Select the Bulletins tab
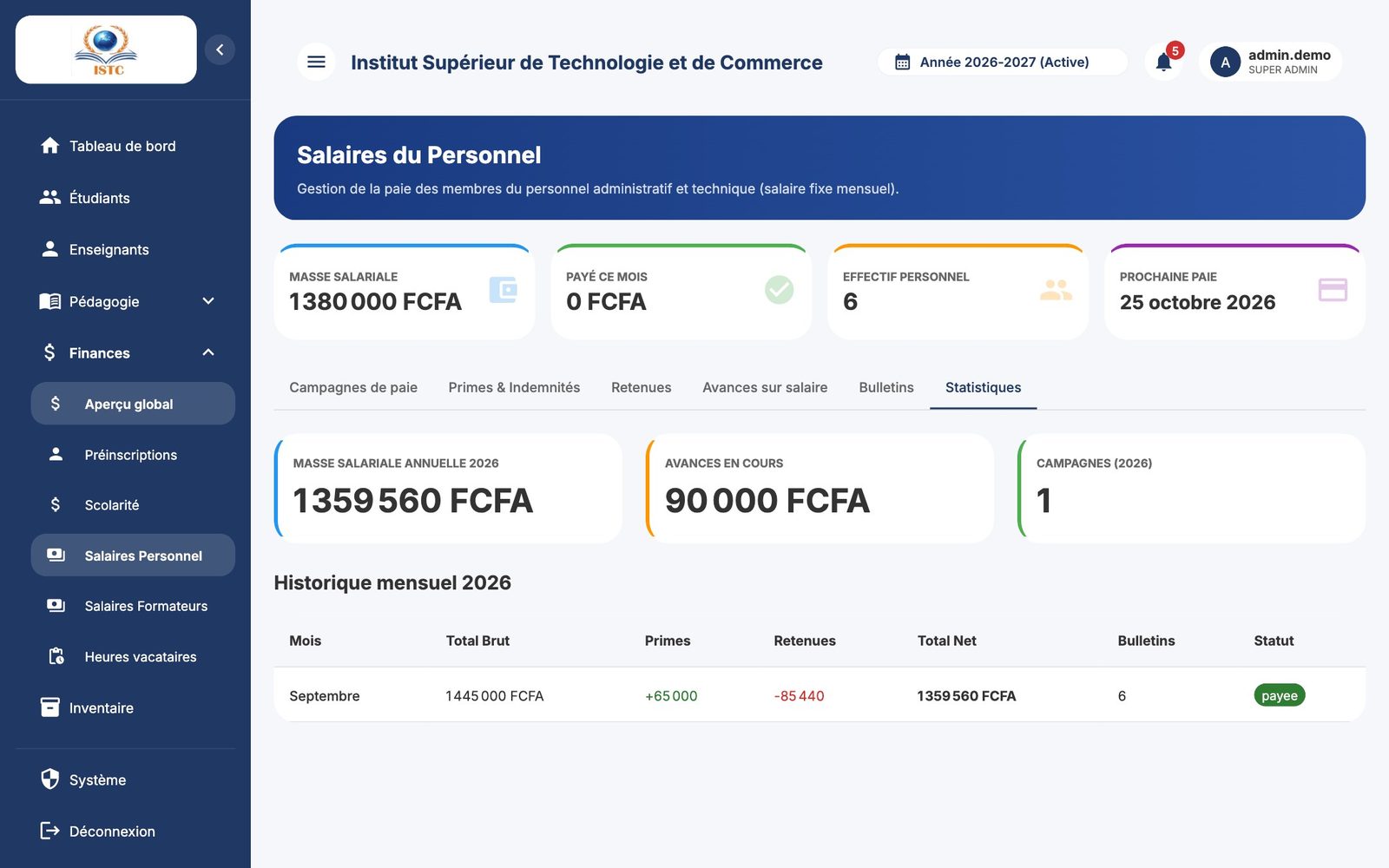1389x868 pixels. click(x=886, y=387)
